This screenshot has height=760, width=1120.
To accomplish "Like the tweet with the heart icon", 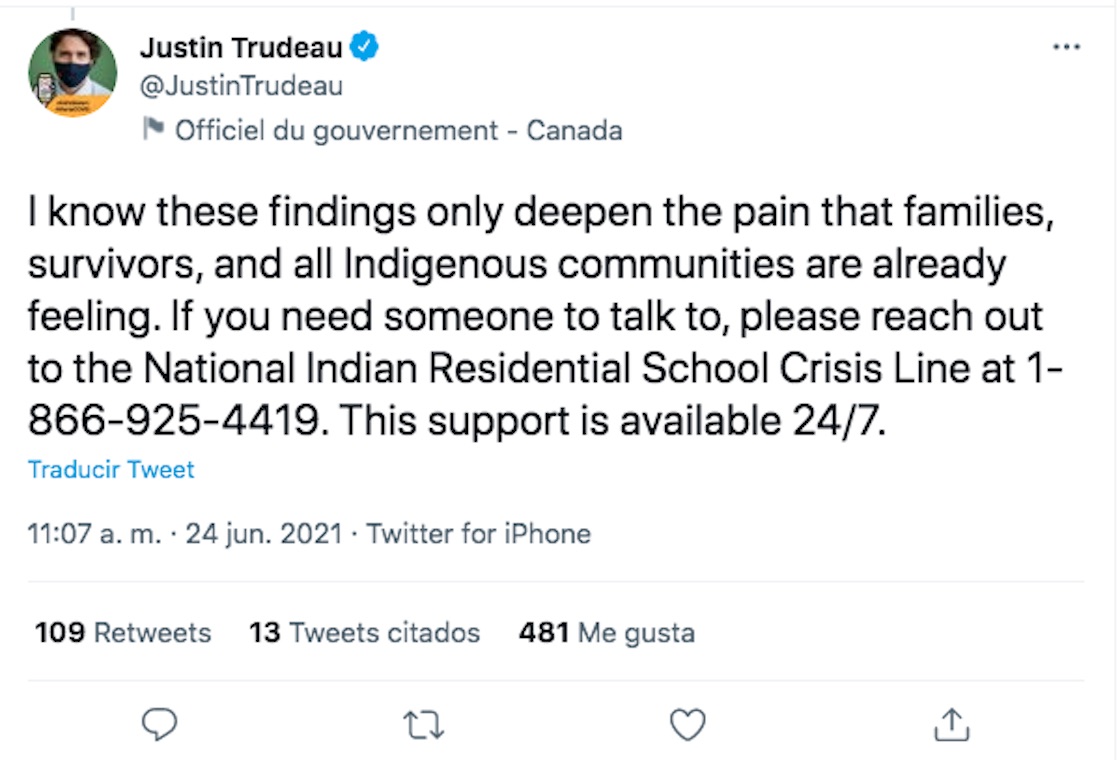I will [x=687, y=724].
